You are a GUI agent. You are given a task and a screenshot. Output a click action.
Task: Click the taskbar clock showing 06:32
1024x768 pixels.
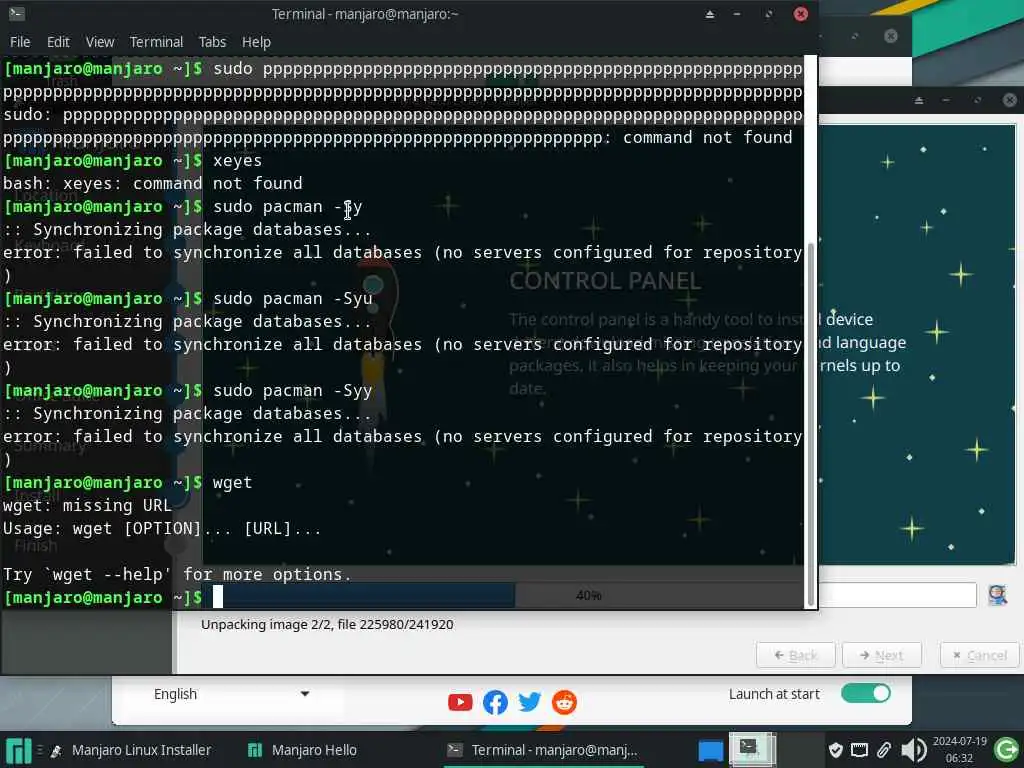959,750
